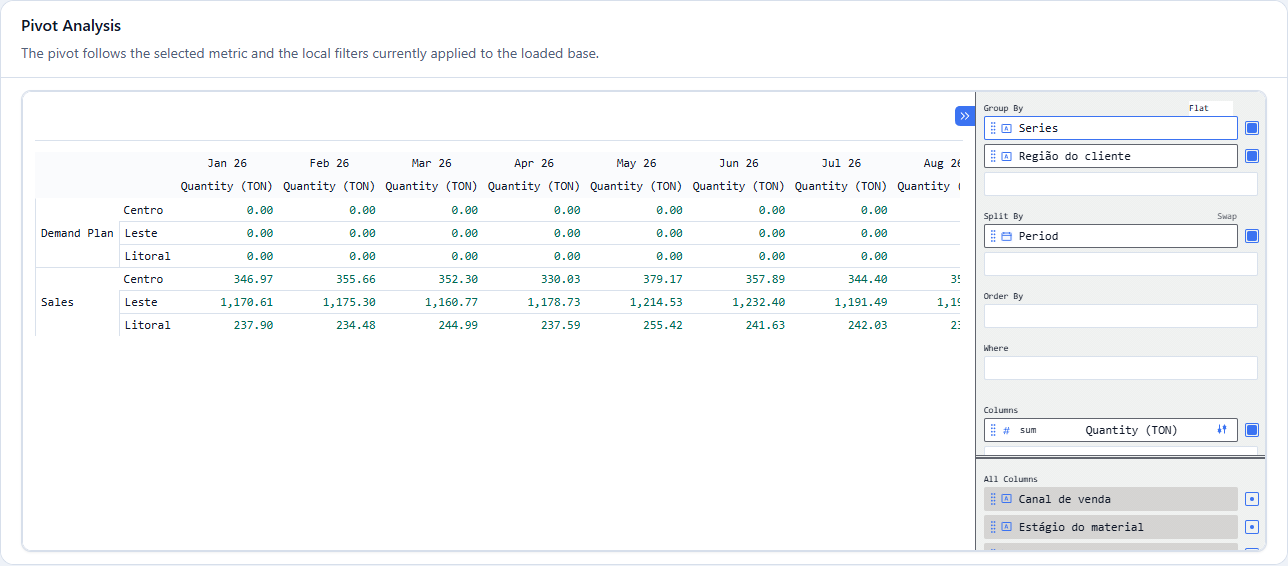Click the Litoral row under Sales
This screenshot has height=566, width=1288.
coord(147,325)
